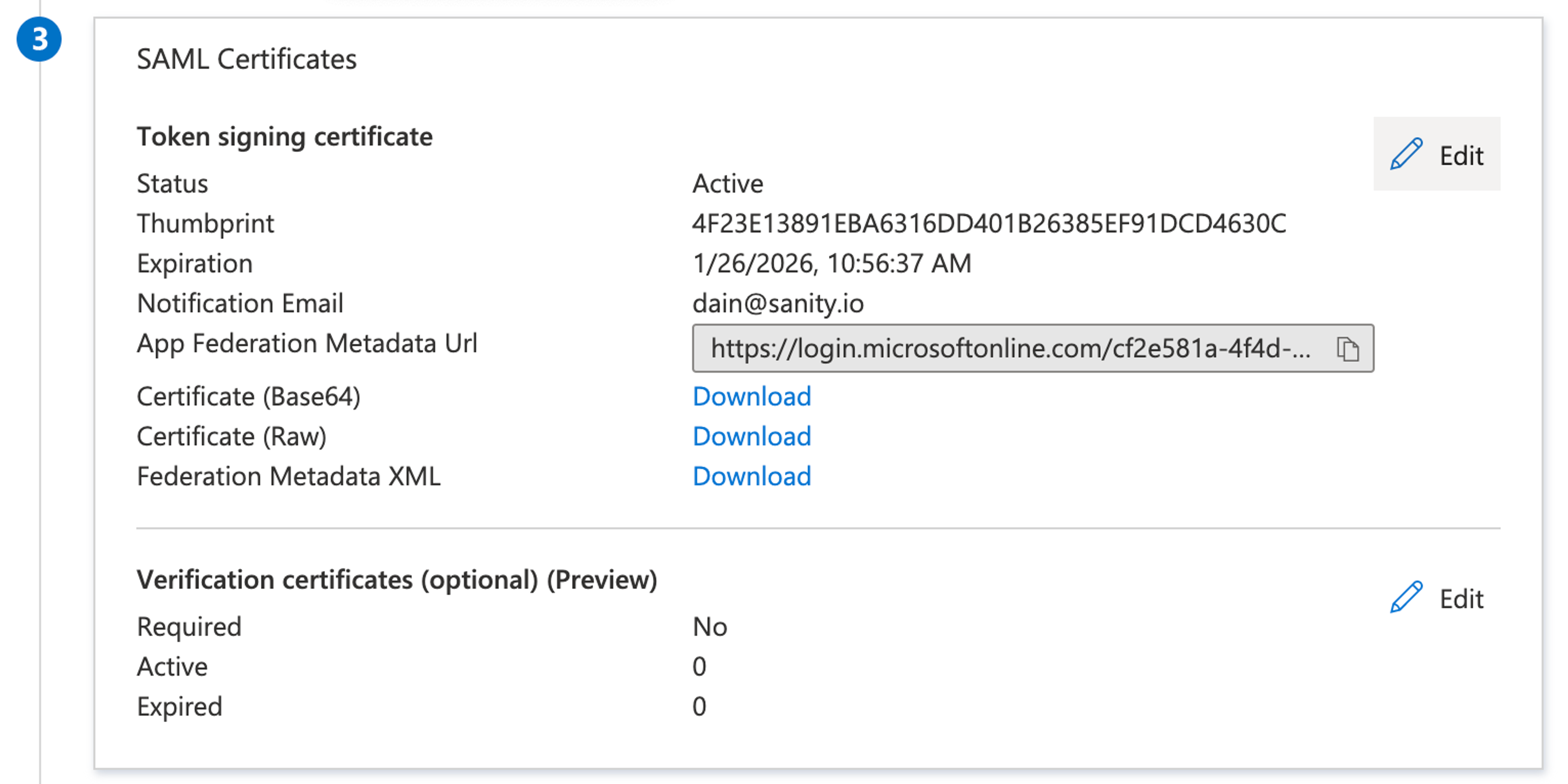1568x784 pixels.
Task: Click the Certificate (Base64) label
Action: pyautogui.click(x=248, y=396)
